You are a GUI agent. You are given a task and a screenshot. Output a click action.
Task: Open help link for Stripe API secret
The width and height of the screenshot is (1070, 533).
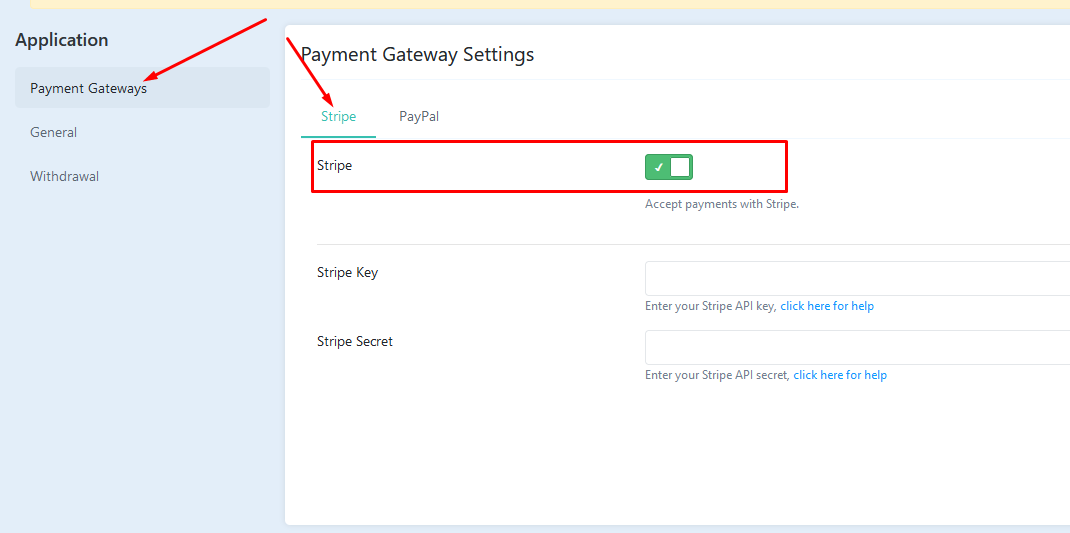(x=840, y=375)
